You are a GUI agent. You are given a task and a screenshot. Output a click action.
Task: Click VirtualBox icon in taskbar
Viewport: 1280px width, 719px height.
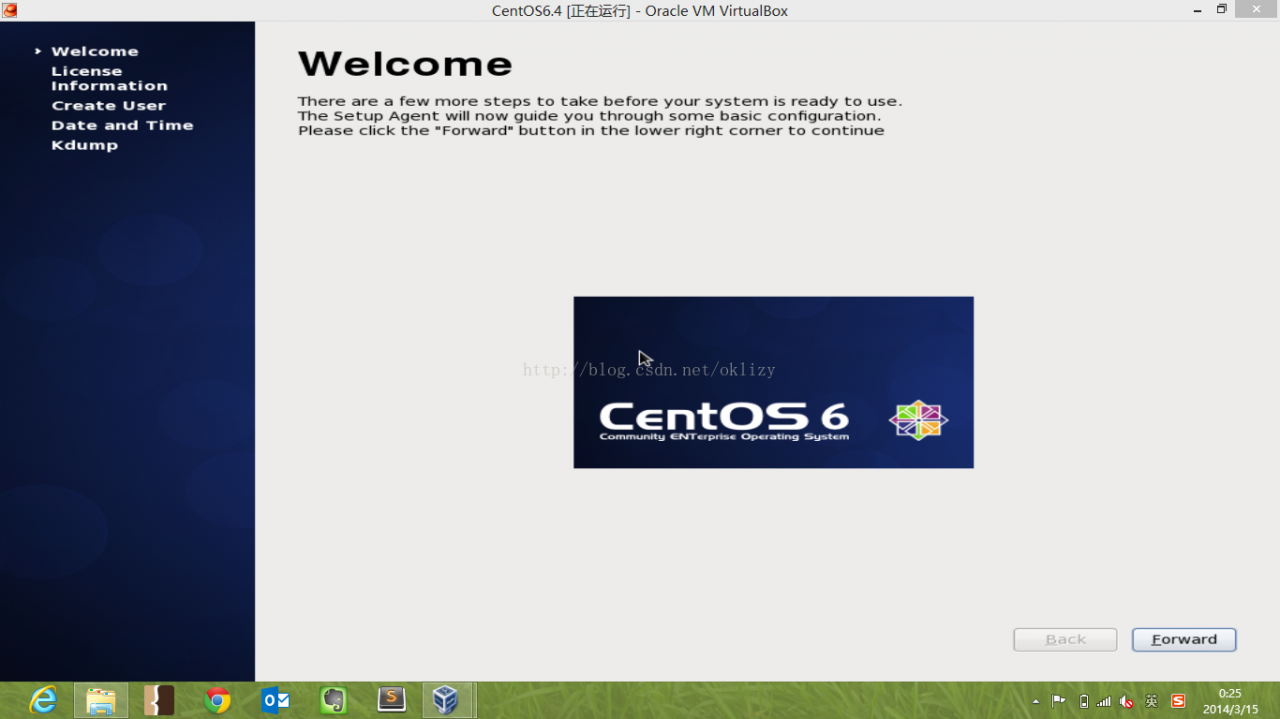coord(447,700)
